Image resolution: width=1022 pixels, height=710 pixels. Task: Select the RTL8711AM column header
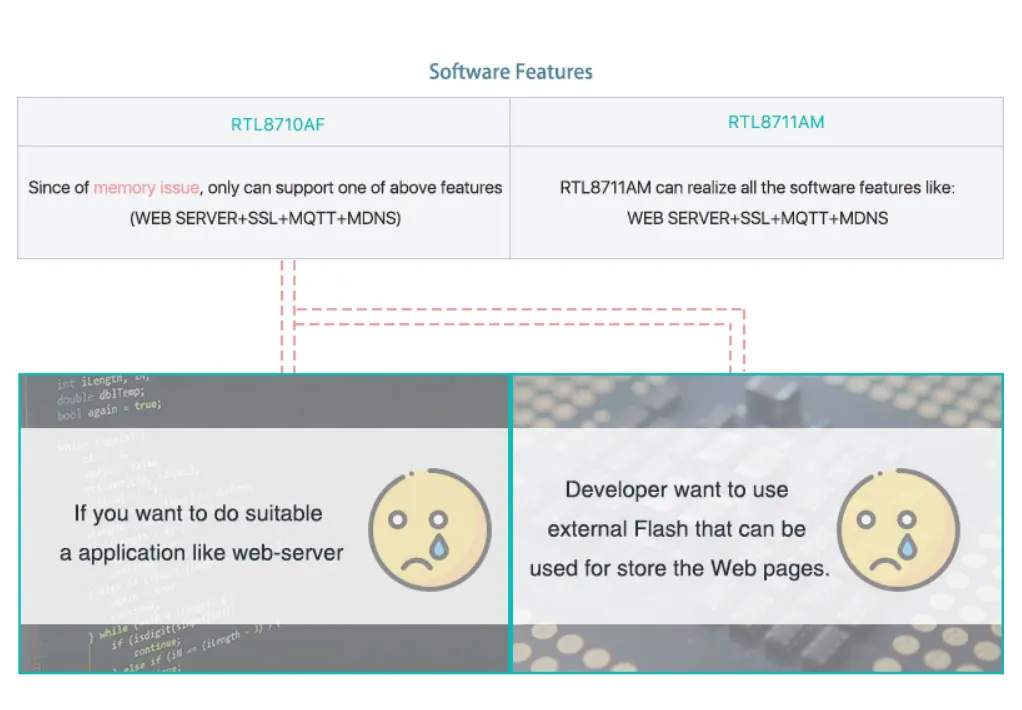pyautogui.click(x=776, y=122)
